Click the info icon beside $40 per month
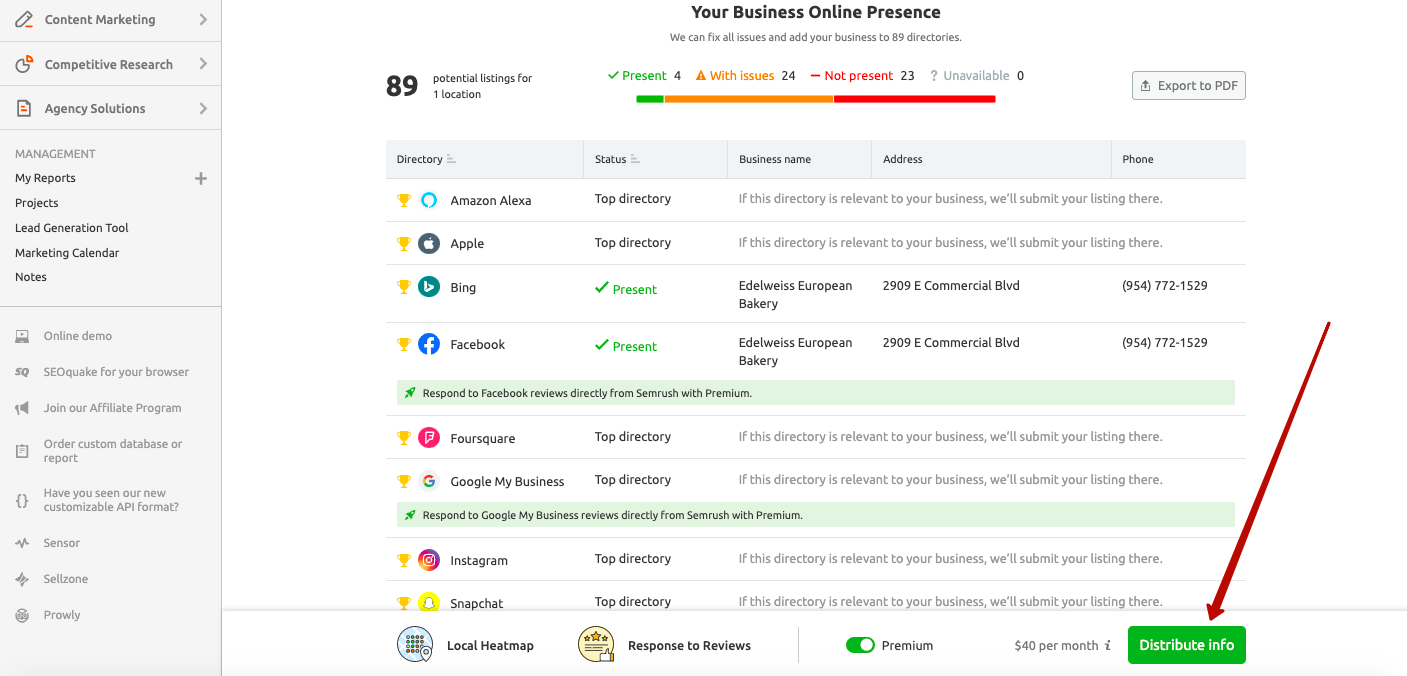 pyautogui.click(x=1108, y=646)
